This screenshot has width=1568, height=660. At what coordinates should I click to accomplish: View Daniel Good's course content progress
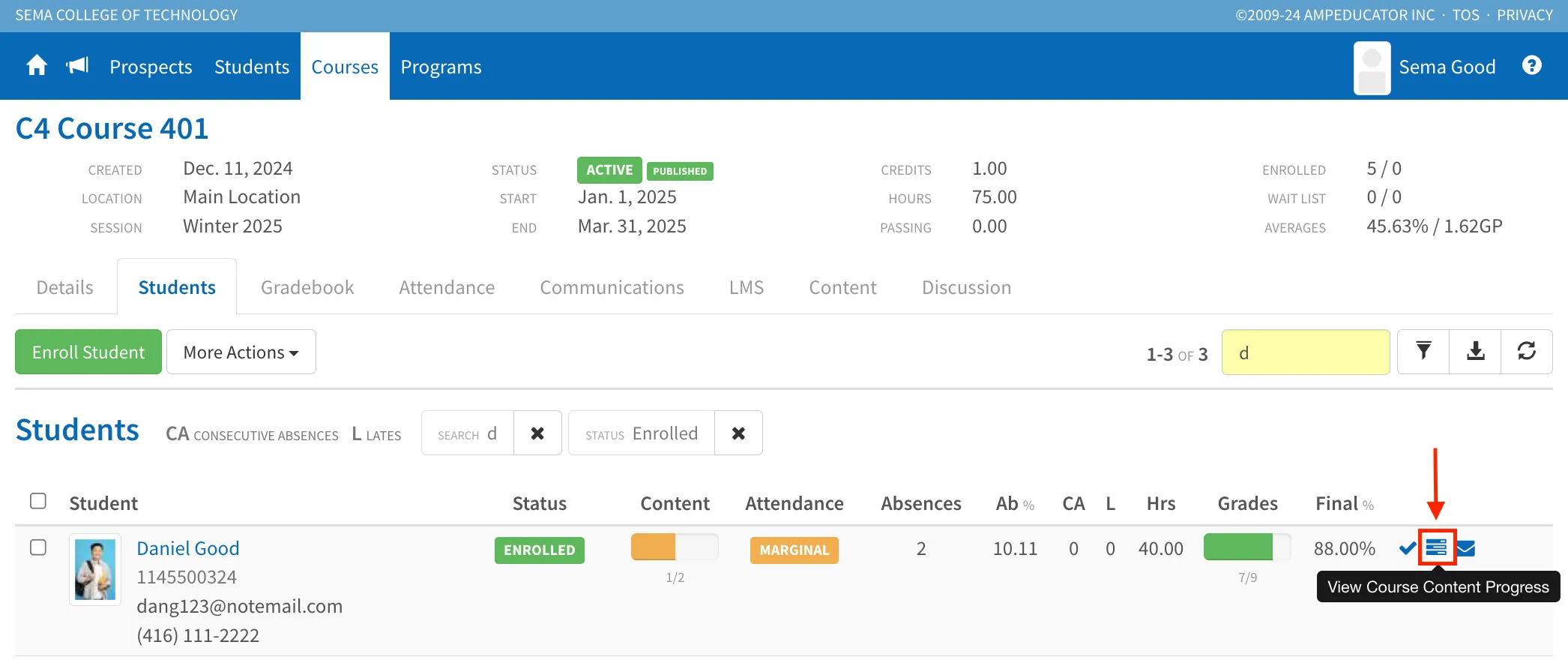point(1436,547)
